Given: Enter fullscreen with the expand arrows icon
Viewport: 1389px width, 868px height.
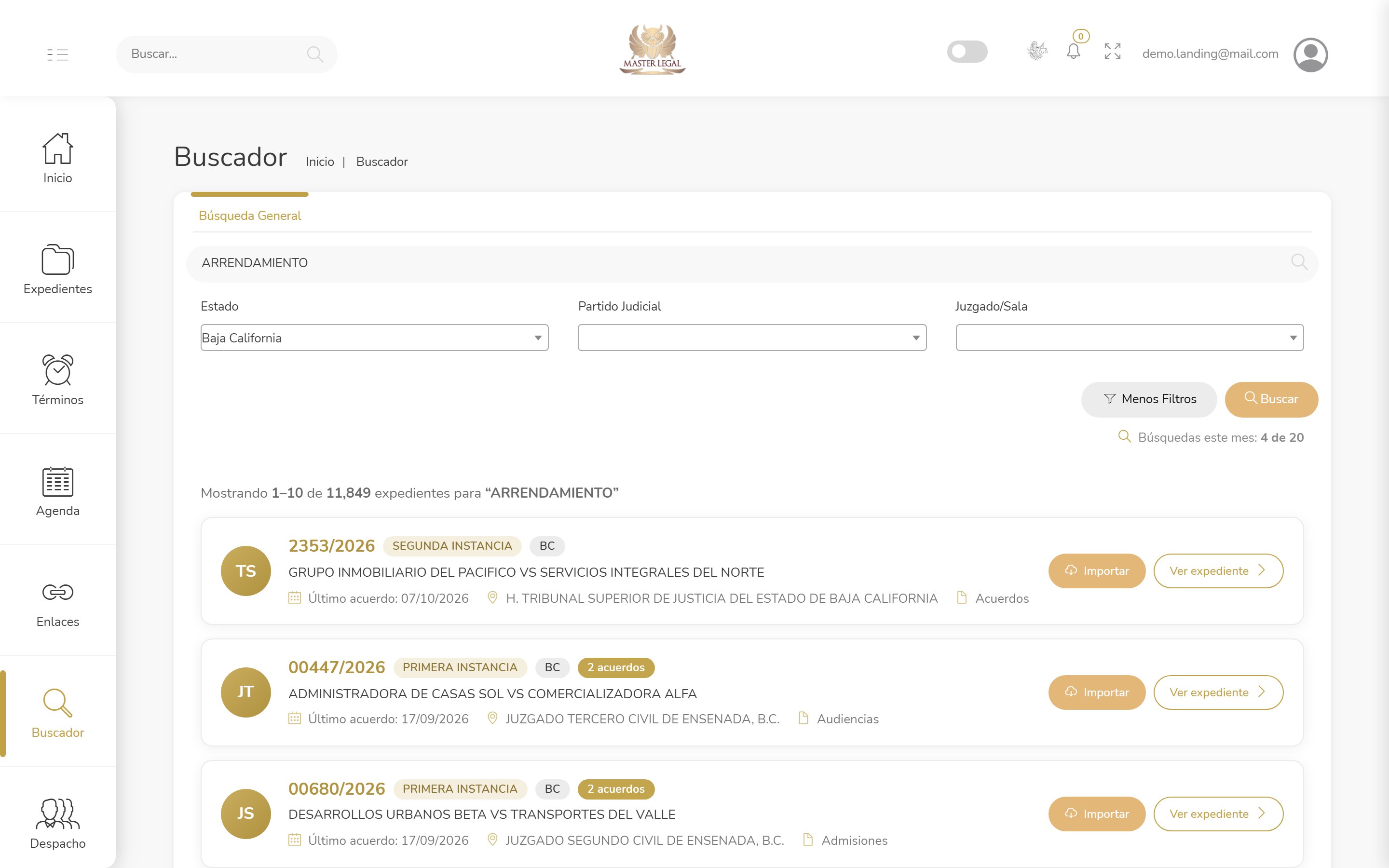Looking at the screenshot, I should click(x=1112, y=52).
